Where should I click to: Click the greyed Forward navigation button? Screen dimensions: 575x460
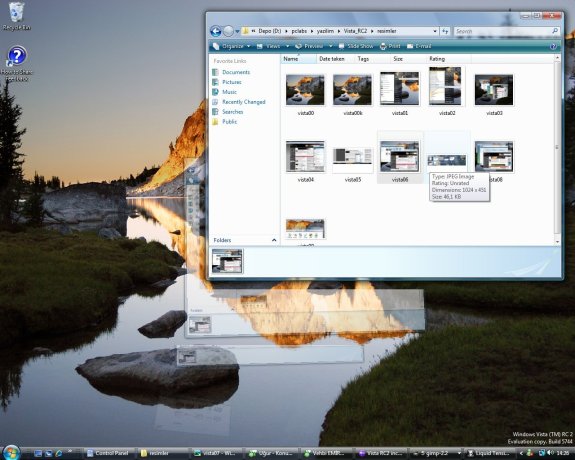(228, 31)
